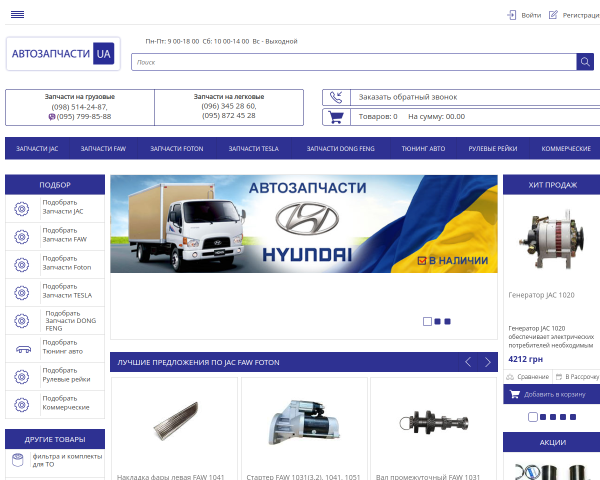Viewport: 600px width, 480px height.
Task: Select fifth Хит продаж slide dot
Action: tap(573, 417)
